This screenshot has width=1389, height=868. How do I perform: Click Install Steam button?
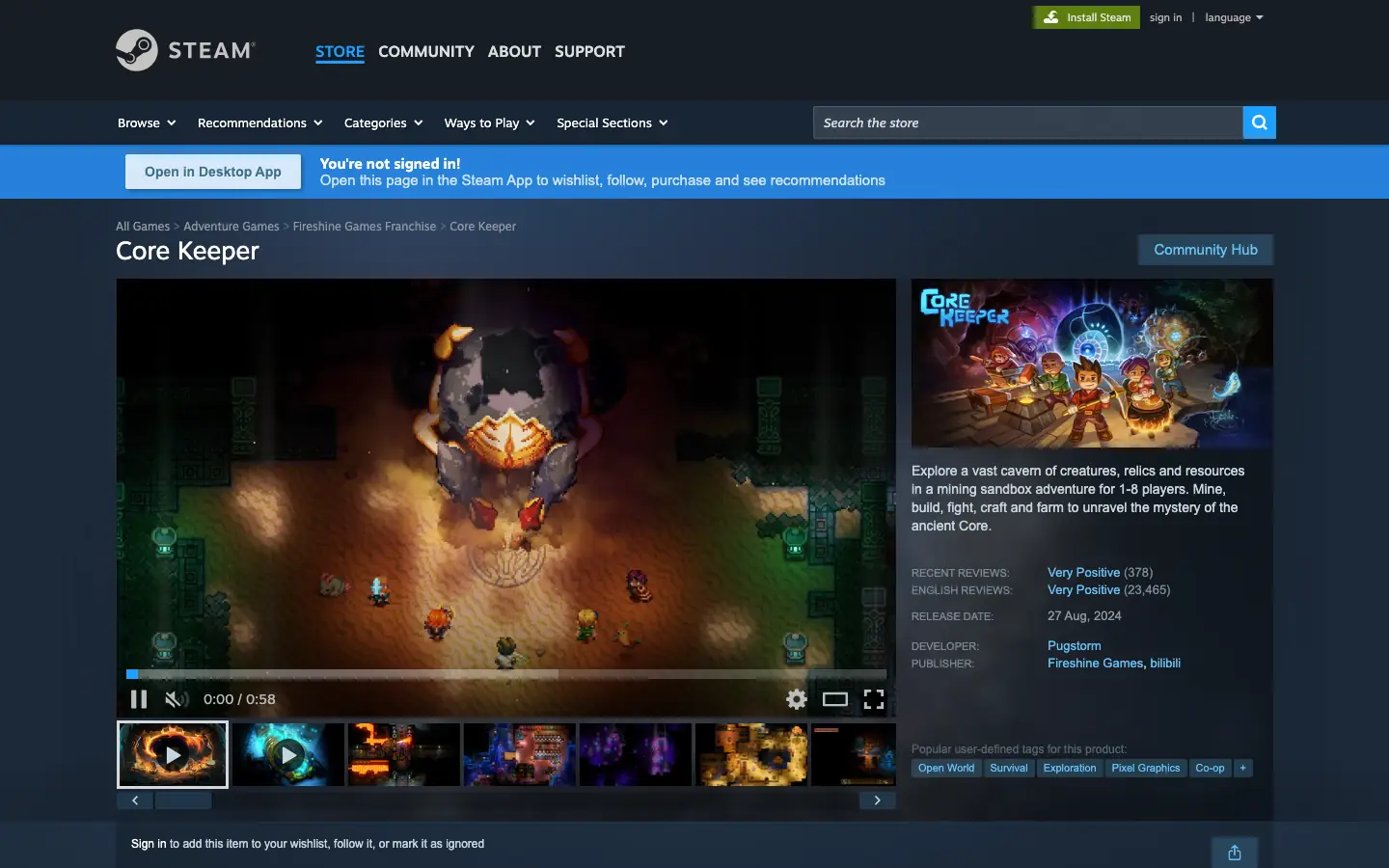1087,17
